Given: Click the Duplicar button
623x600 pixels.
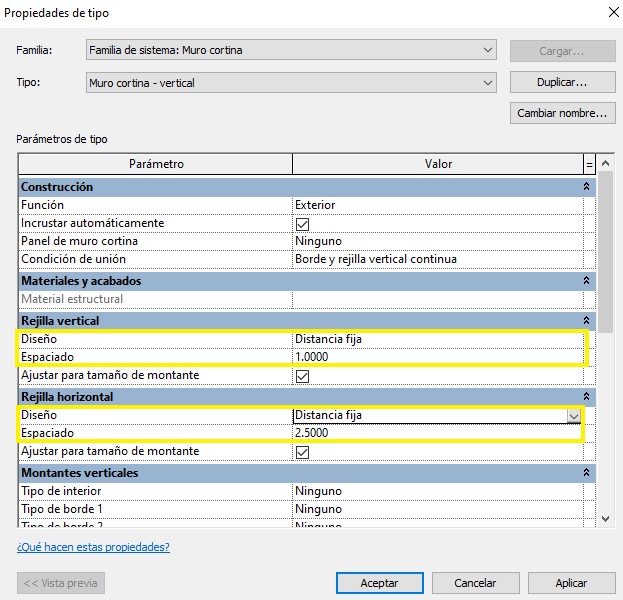Looking at the screenshot, I should [561, 82].
